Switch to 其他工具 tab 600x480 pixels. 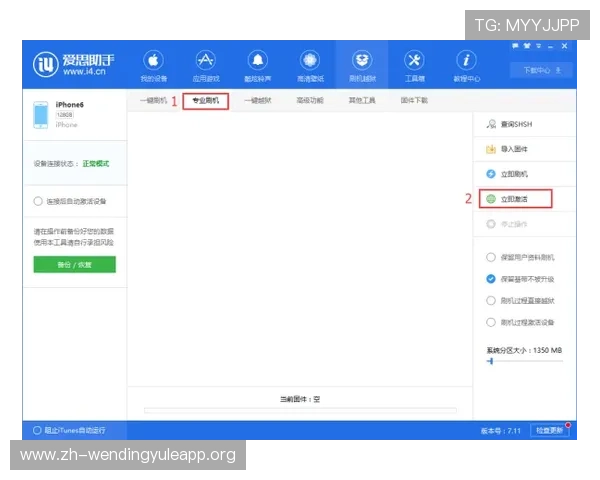click(x=362, y=101)
